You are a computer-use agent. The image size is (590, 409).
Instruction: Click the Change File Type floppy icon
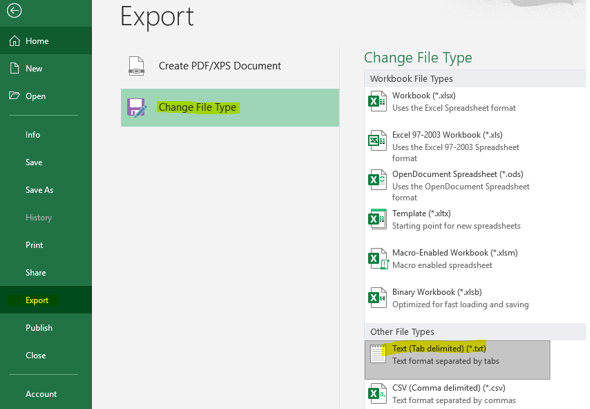point(137,108)
